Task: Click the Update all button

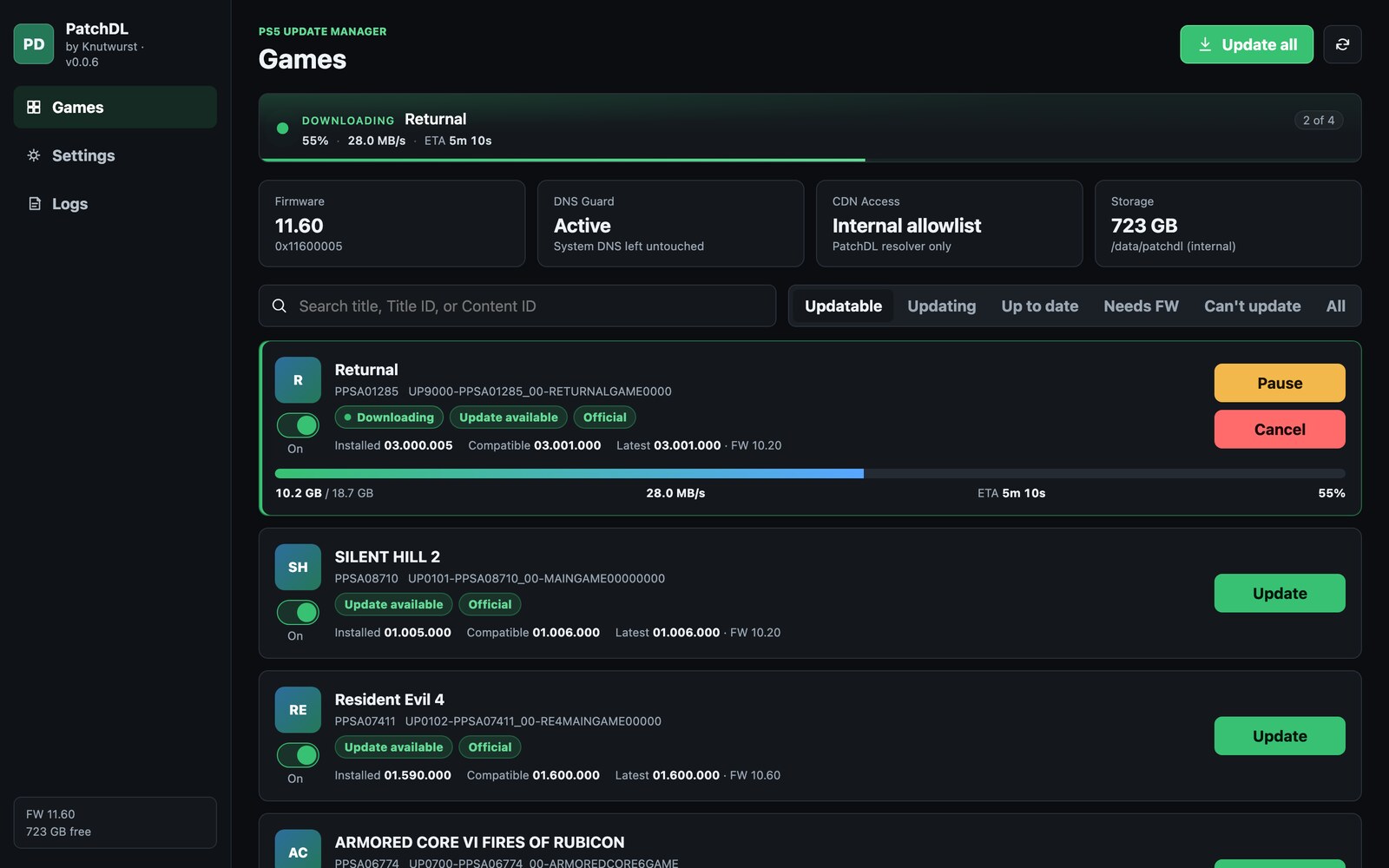Action: tap(1246, 44)
